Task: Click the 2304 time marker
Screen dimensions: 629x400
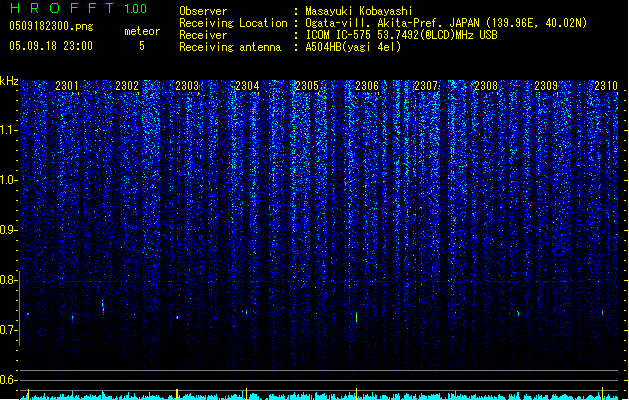Action: click(x=247, y=86)
